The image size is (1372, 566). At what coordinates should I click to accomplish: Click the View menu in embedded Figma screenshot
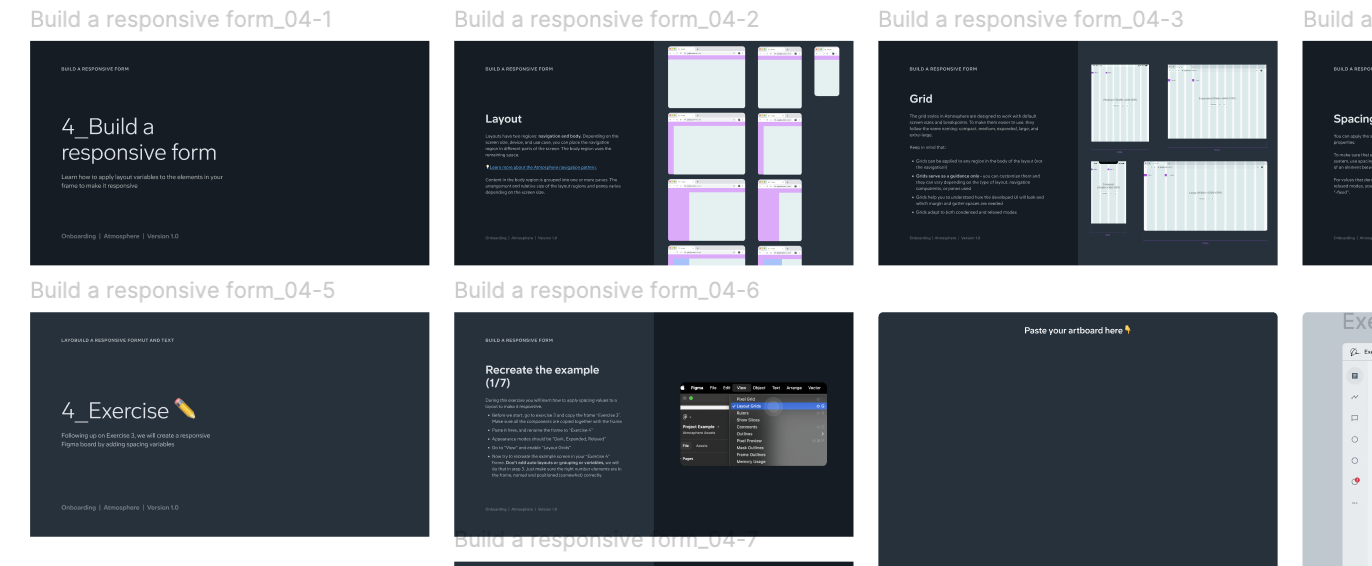(x=741, y=388)
